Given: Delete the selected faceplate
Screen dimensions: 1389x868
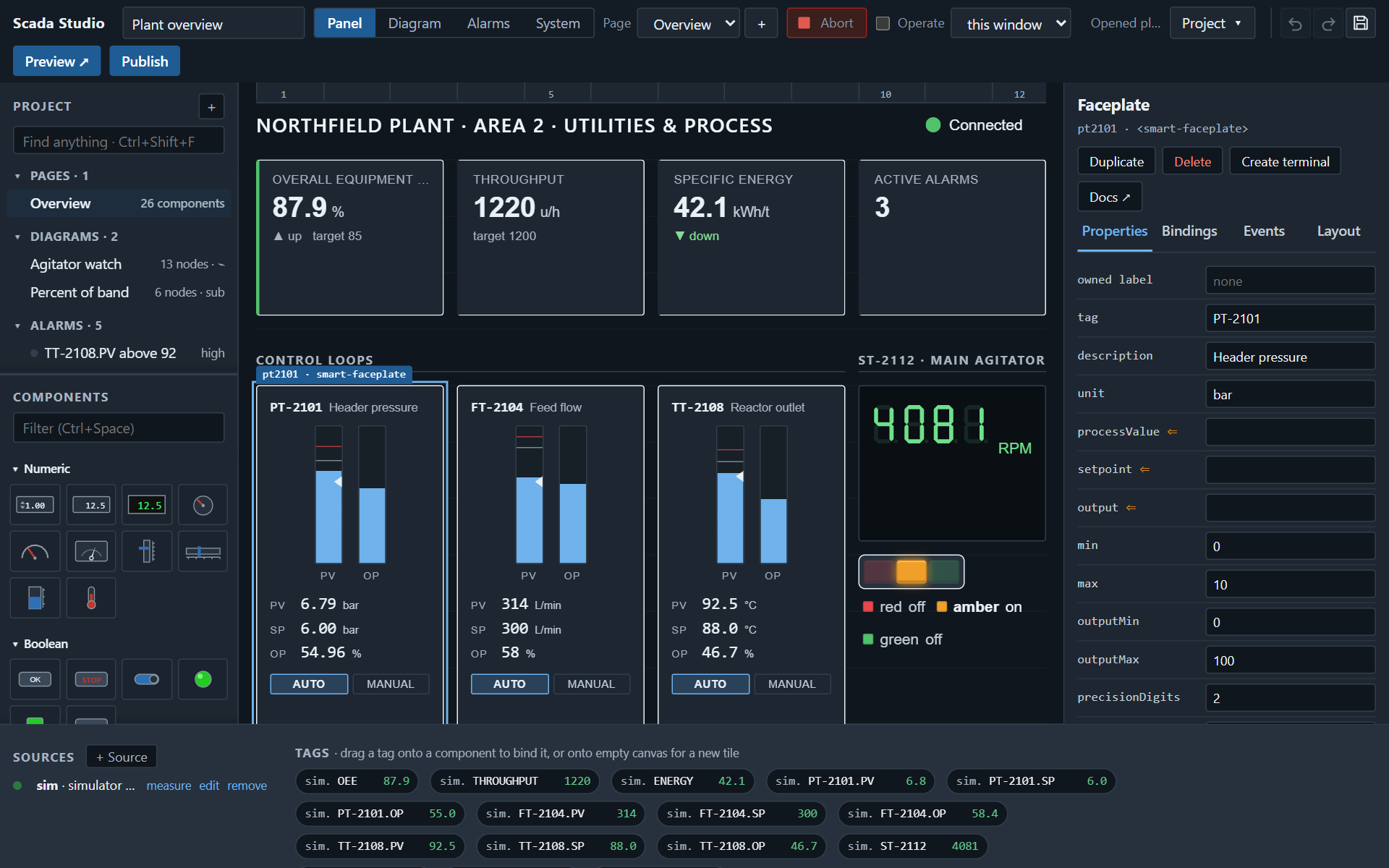Looking at the screenshot, I should click(x=1192, y=161).
